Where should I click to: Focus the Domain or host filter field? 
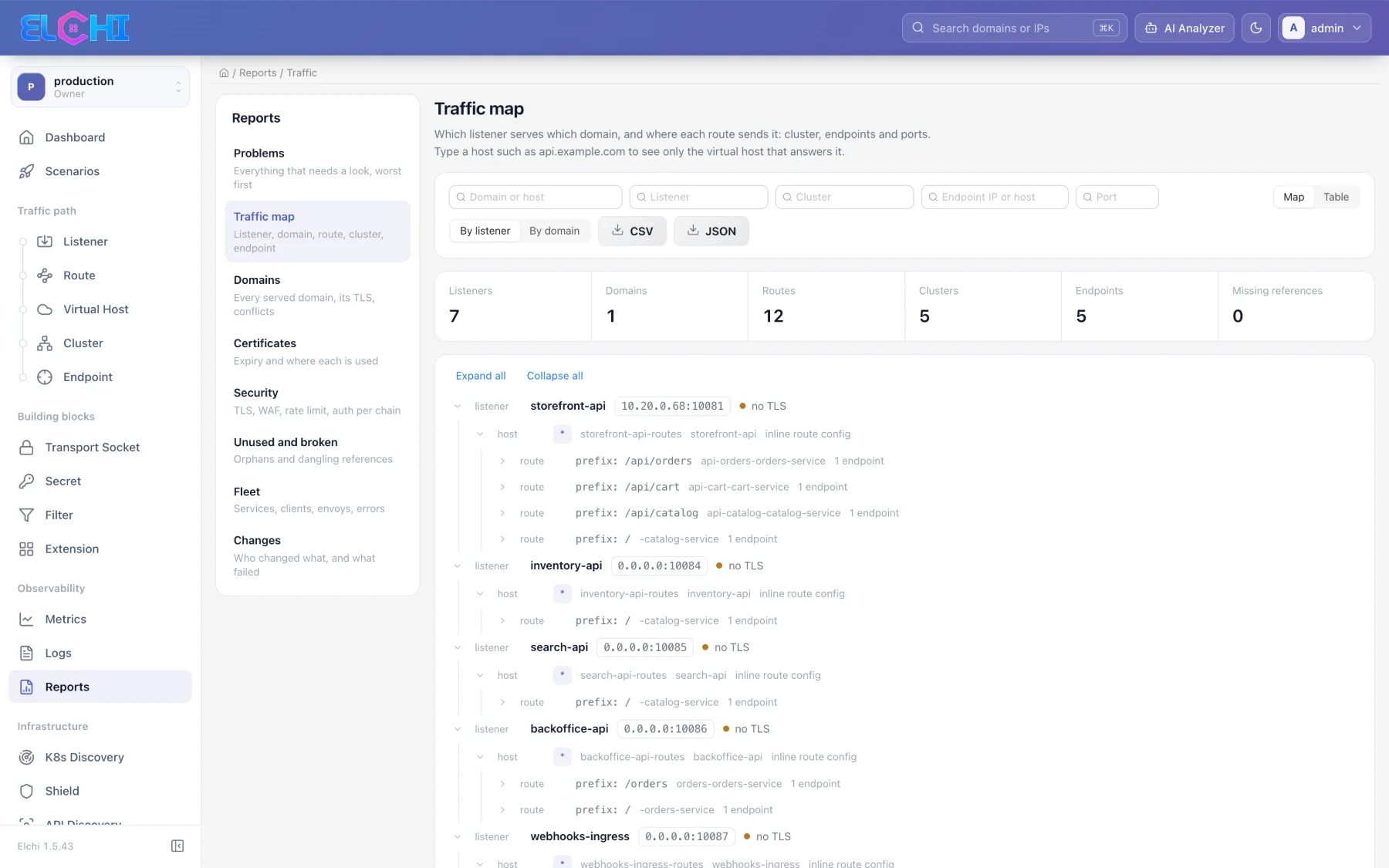536,197
